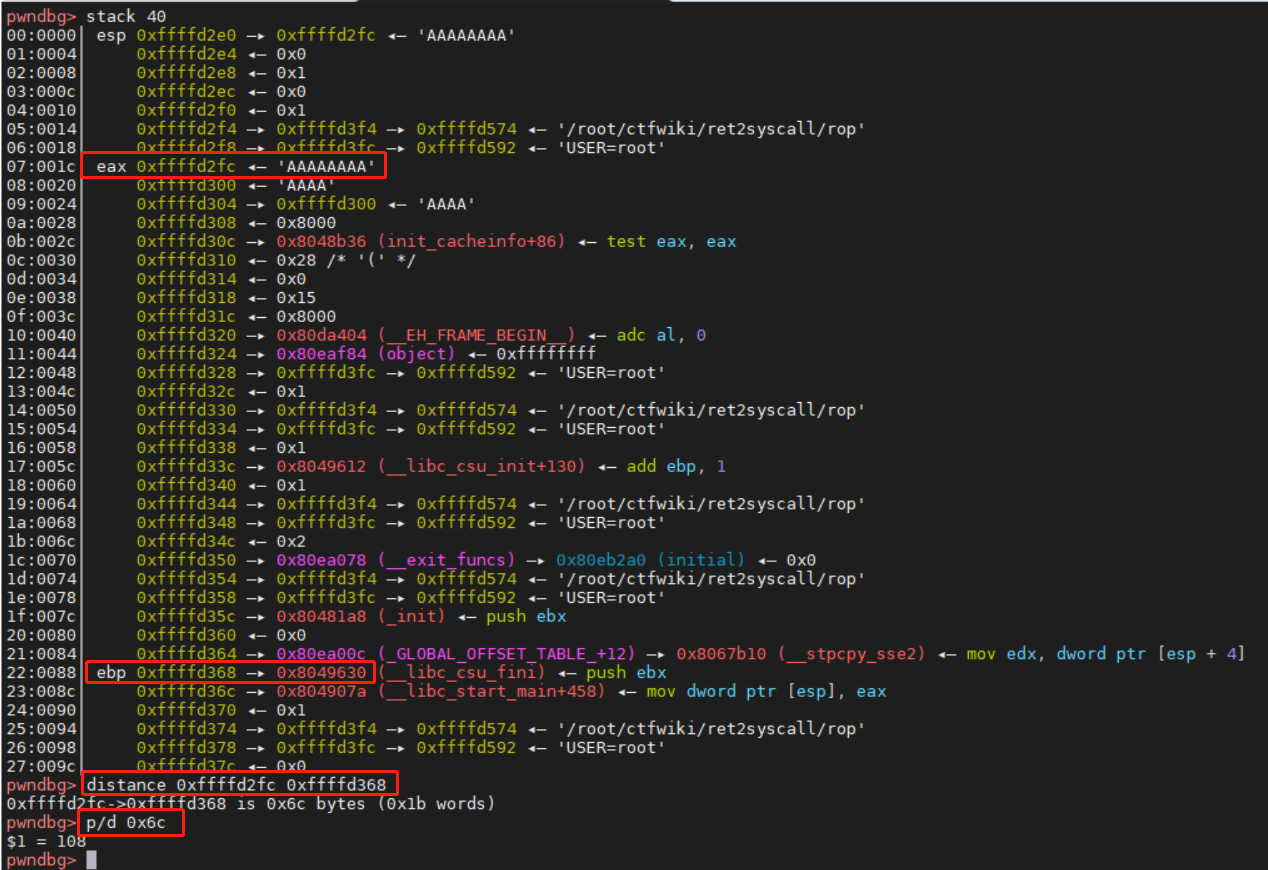
Task: Click the address 0xffffd350 on row 1c
Action: [186, 560]
